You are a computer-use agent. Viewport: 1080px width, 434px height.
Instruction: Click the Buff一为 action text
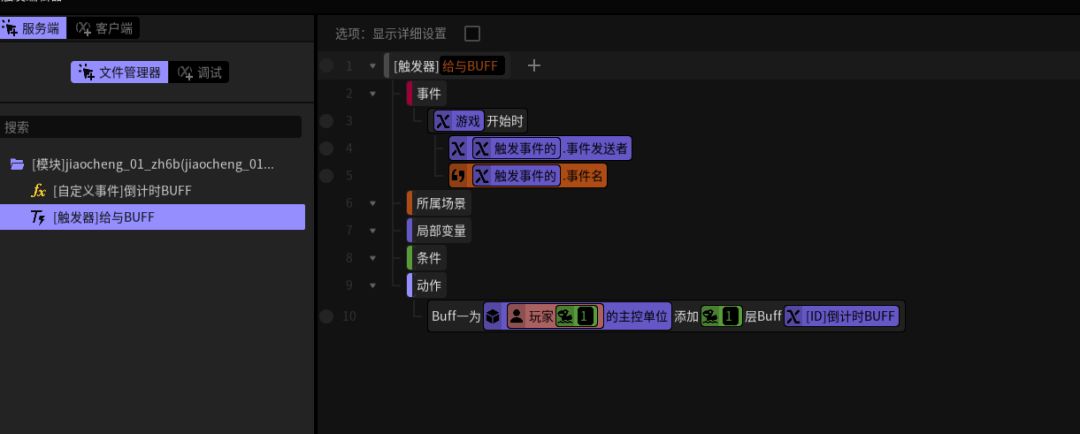click(x=456, y=316)
